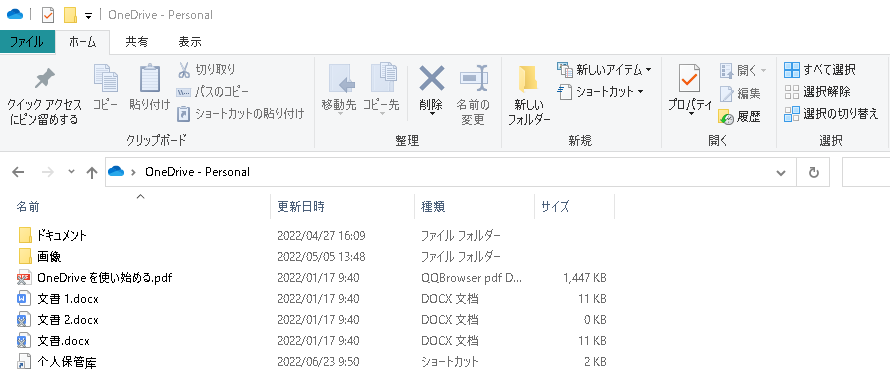The width and height of the screenshot is (890, 372).
Task: Sort by Date modified (更新日時) header
Action: pos(301,207)
